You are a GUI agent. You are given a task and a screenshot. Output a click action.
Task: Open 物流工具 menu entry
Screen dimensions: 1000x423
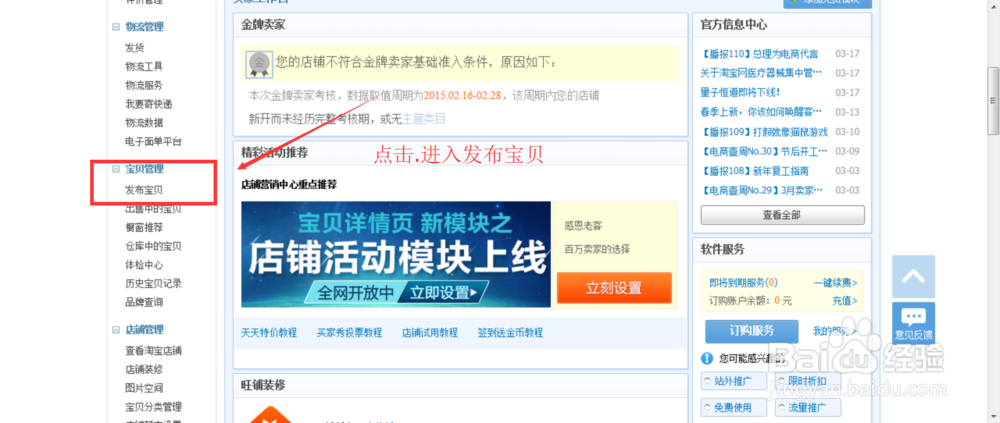[x=144, y=66]
